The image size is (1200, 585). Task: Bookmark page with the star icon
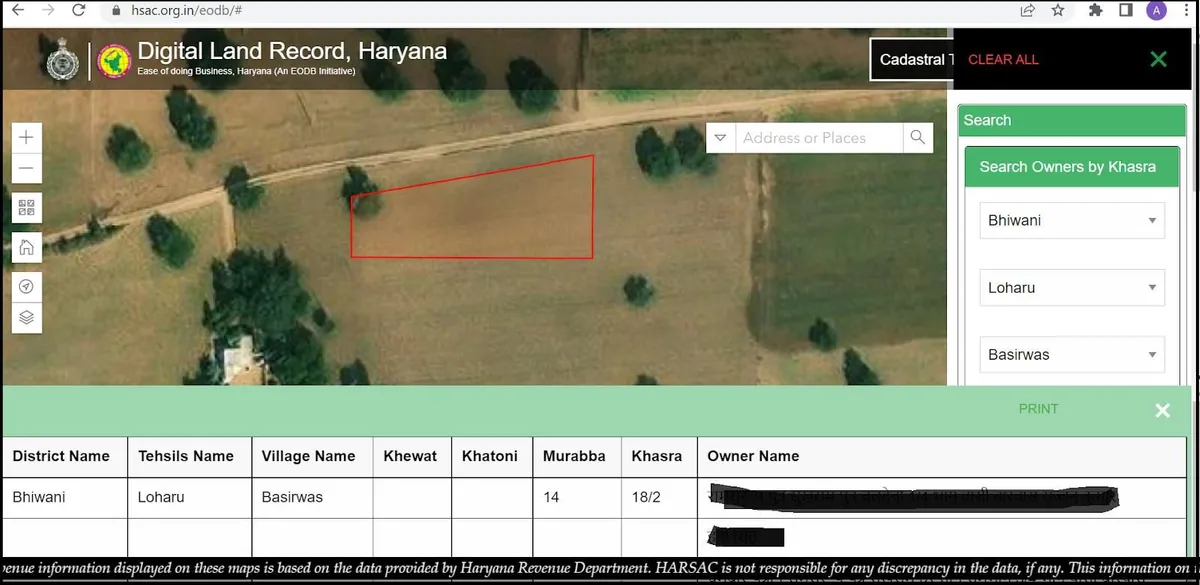(x=1058, y=11)
